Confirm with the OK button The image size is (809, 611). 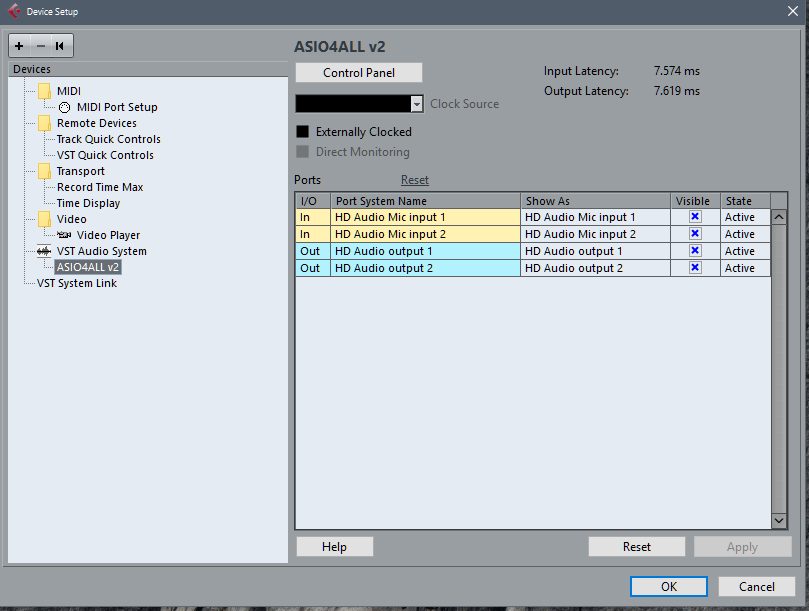click(669, 587)
